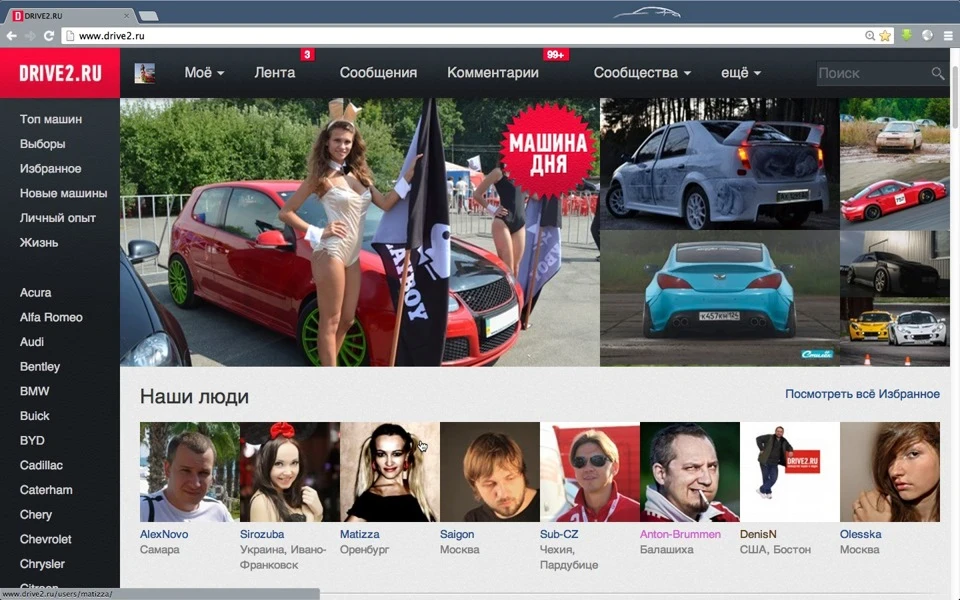
Task: Open AlexNovo profile photo
Action: click(x=189, y=472)
